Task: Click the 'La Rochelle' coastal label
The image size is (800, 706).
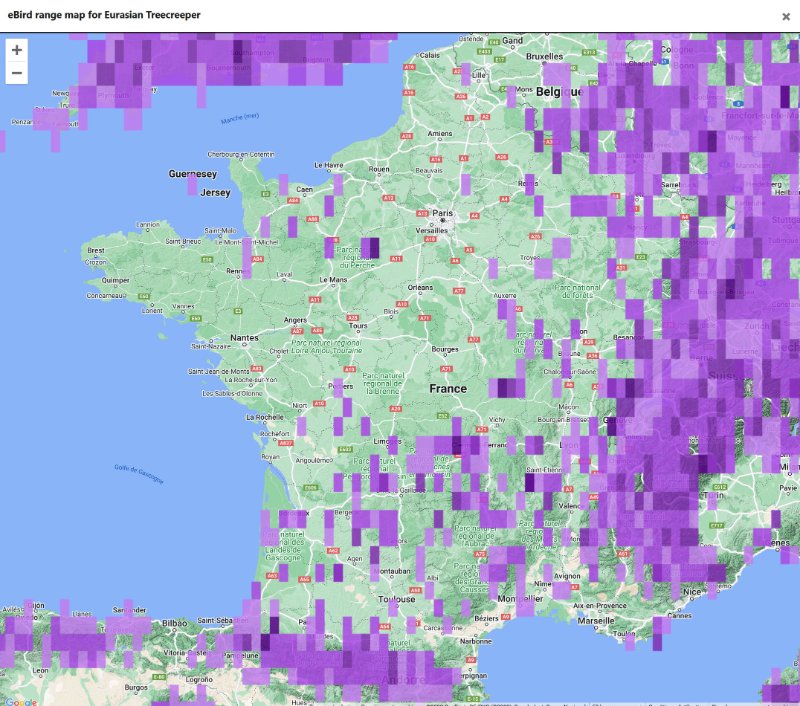Action: click(264, 417)
